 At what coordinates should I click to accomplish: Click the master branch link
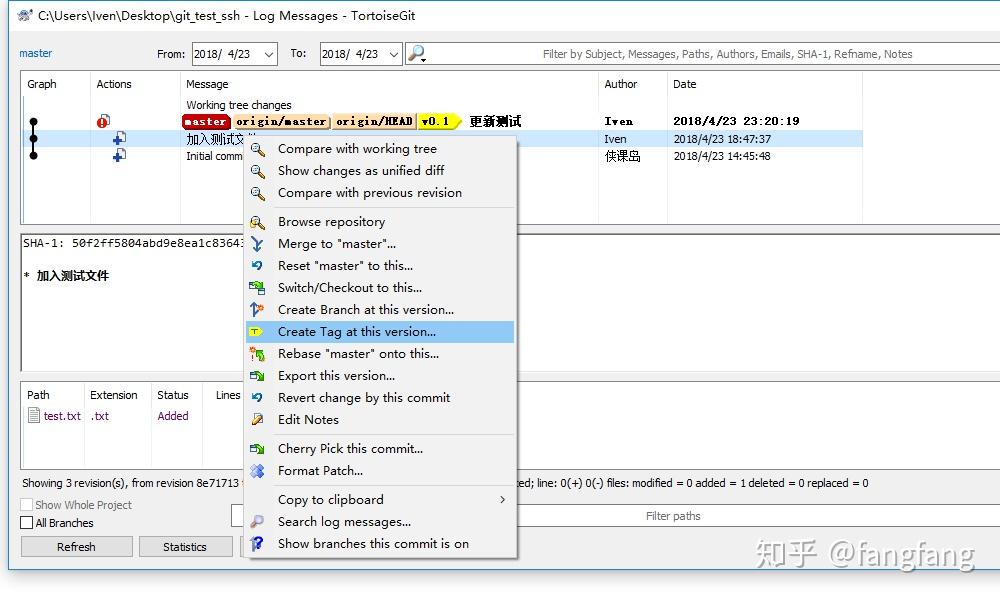click(36, 54)
